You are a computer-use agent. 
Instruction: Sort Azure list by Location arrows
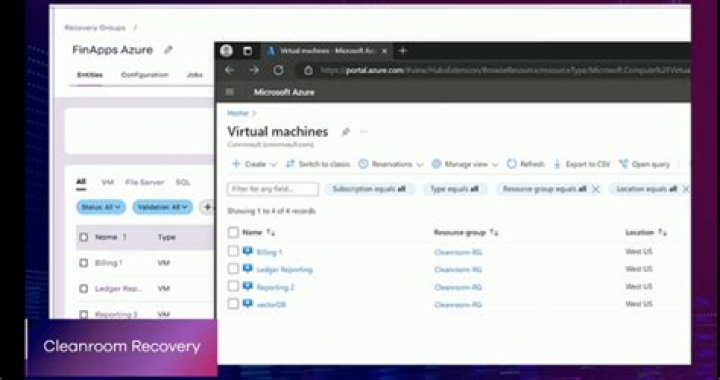click(x=662, y=233)
